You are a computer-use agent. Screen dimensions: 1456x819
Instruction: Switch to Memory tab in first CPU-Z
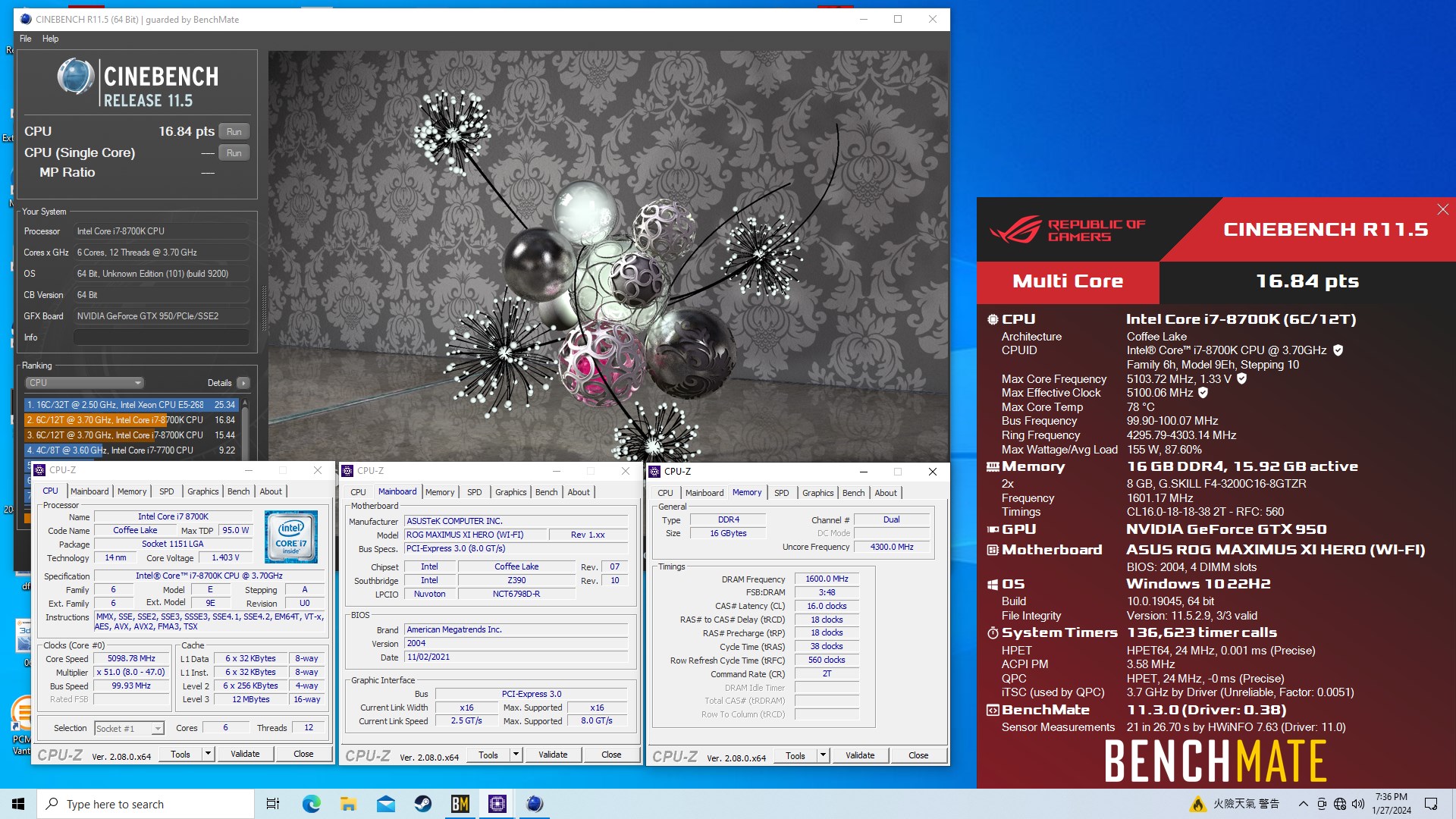[132, 491]
